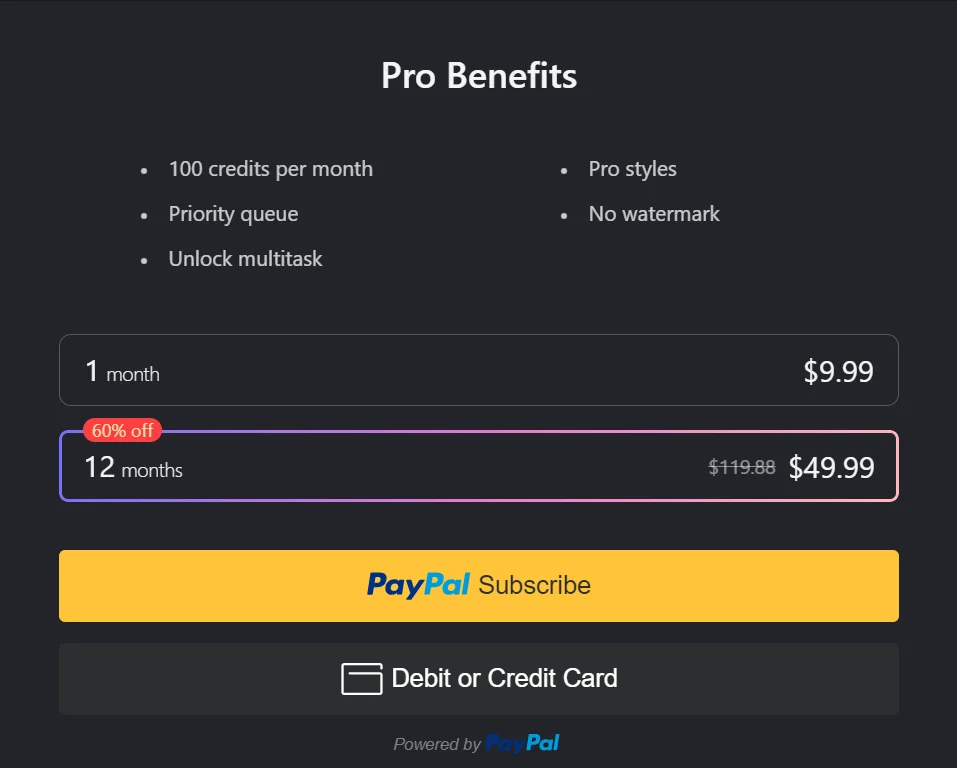Choose the Debit or Credit Card button
Viewport: 957px width, 768px height.
pos(478,679)
